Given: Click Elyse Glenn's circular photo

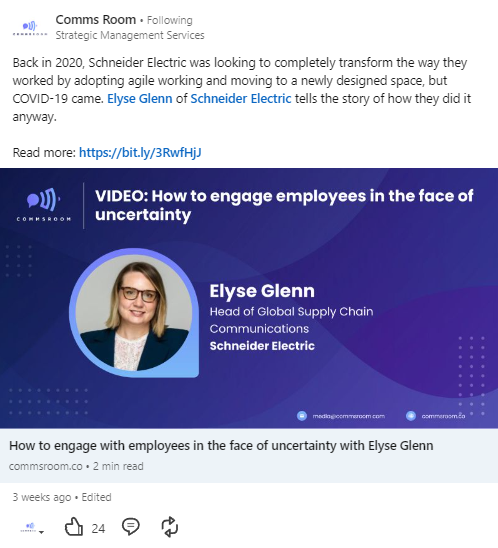Looking at the screenshot, I should point(134,313).
